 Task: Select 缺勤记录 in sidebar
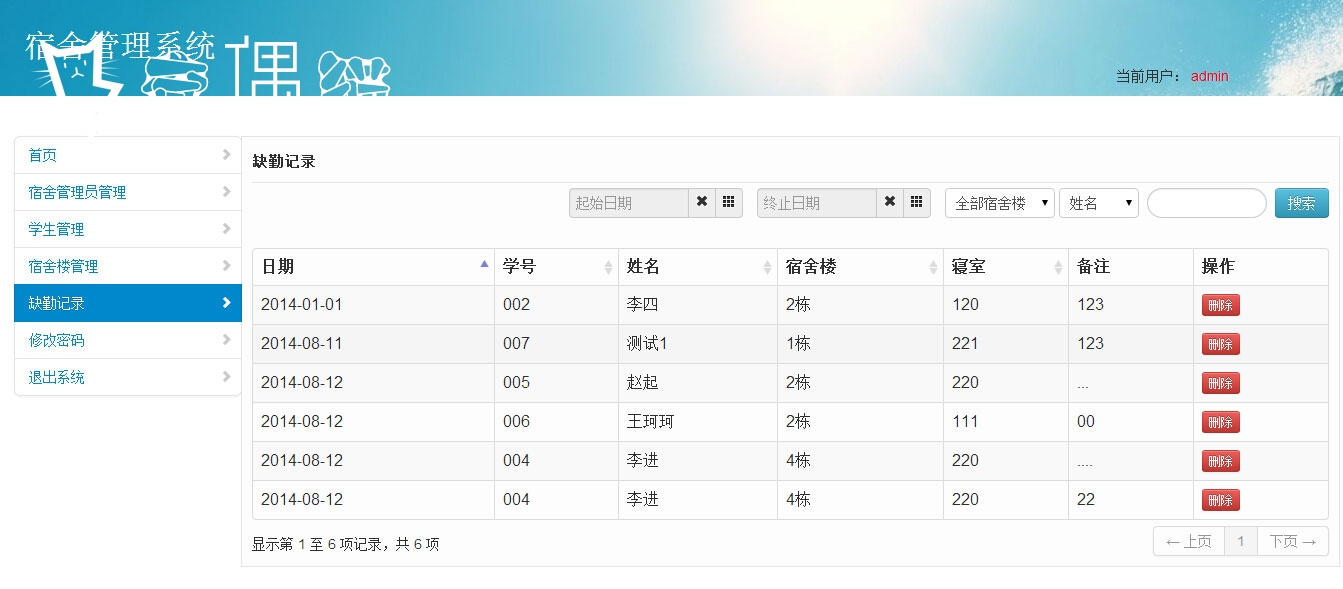coord(128,303)
